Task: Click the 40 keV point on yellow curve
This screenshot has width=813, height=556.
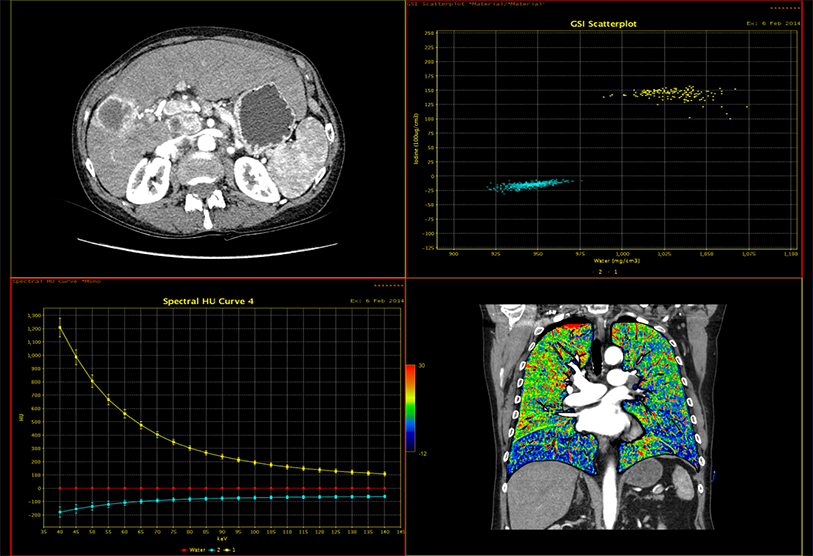Action: click(60, 327)
